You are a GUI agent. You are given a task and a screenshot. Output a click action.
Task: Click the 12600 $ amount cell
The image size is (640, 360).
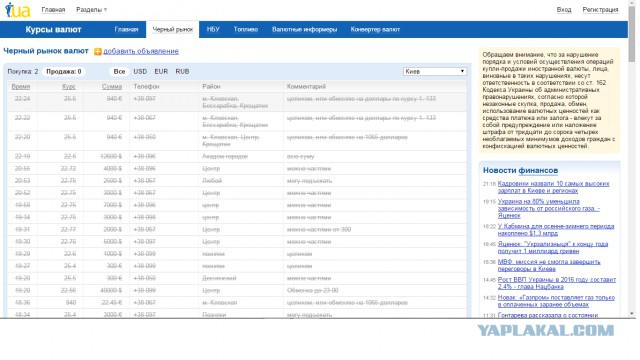point(111,156)
